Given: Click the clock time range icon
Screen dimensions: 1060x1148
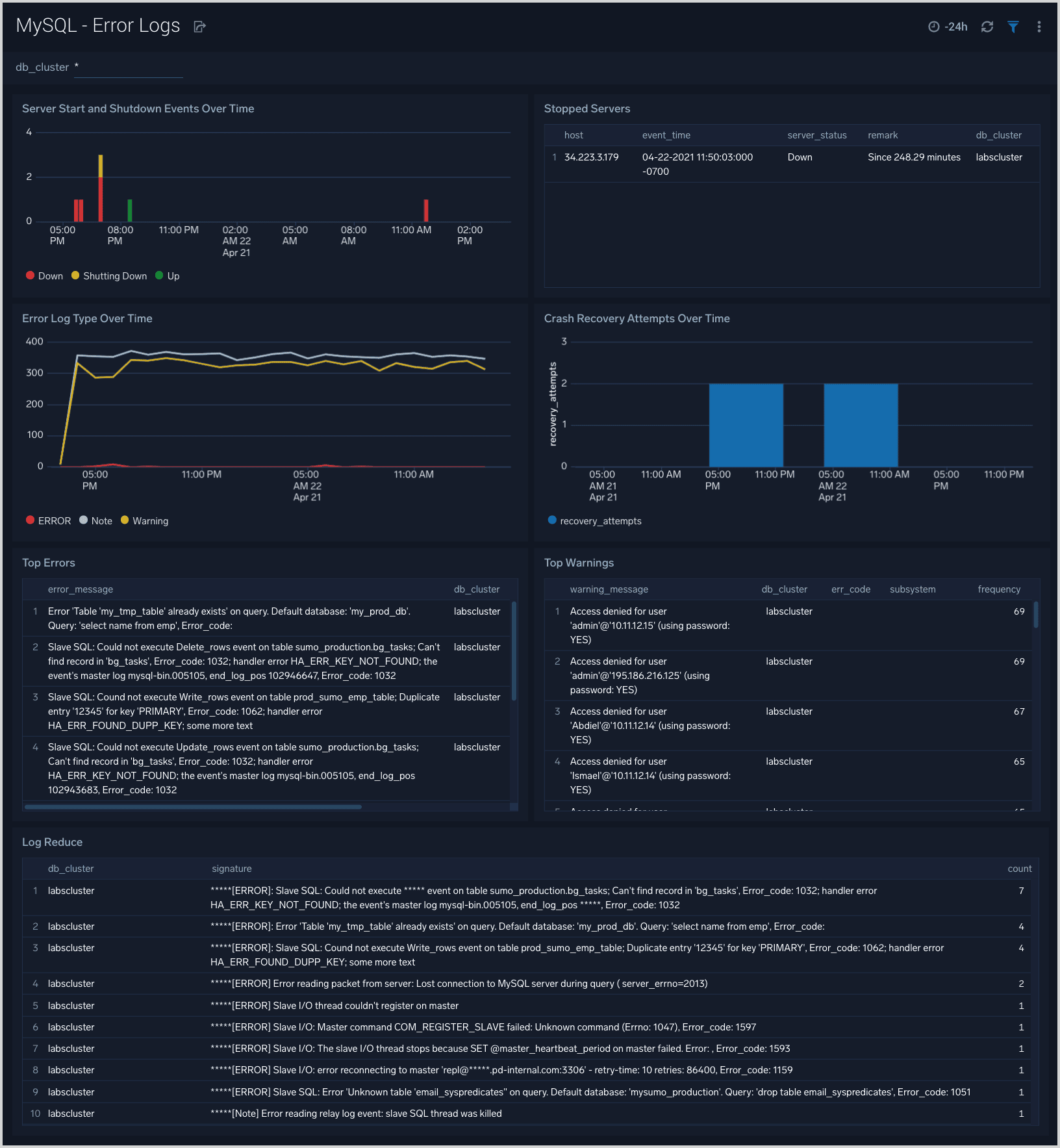Looking at the screenshot, I should (934, 27).
